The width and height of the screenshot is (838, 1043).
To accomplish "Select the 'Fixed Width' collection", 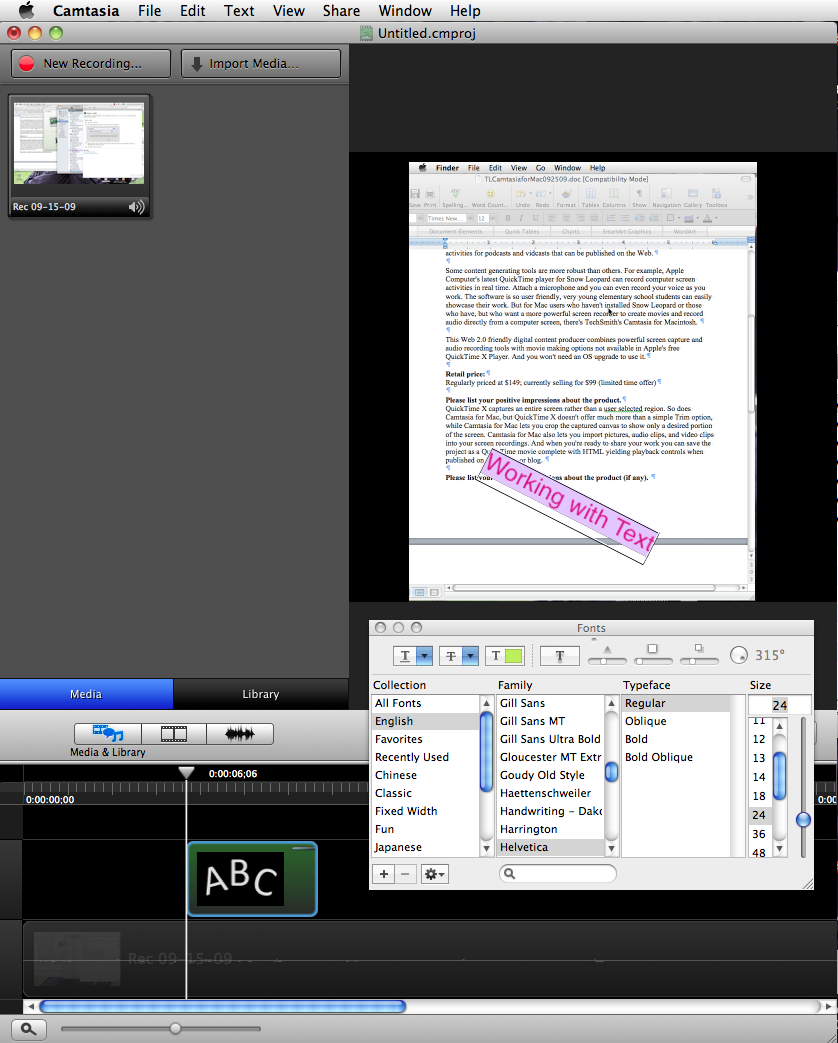I will coord(406,811).
